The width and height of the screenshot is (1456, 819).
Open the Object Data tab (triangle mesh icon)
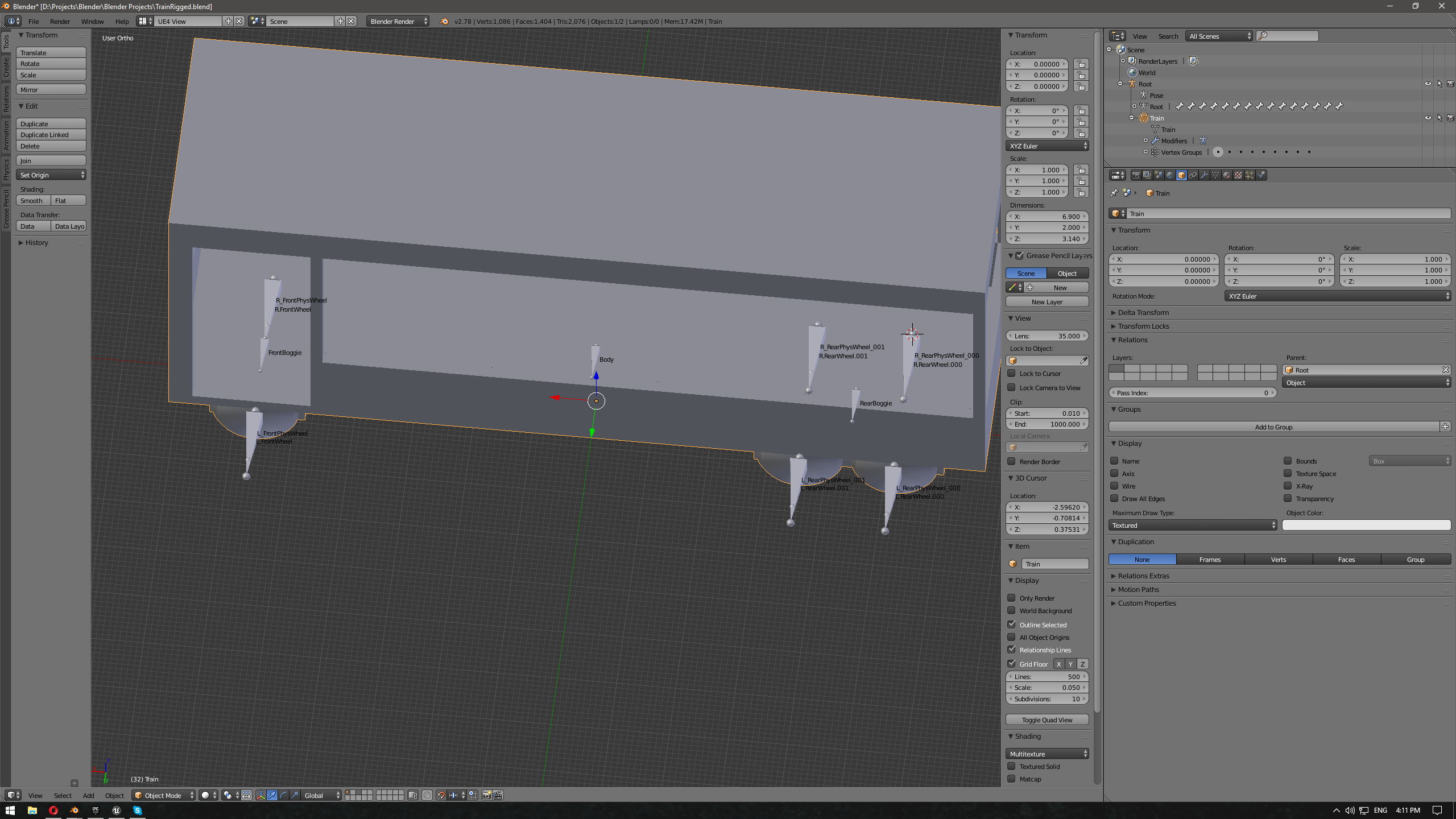coord(1215,175)
